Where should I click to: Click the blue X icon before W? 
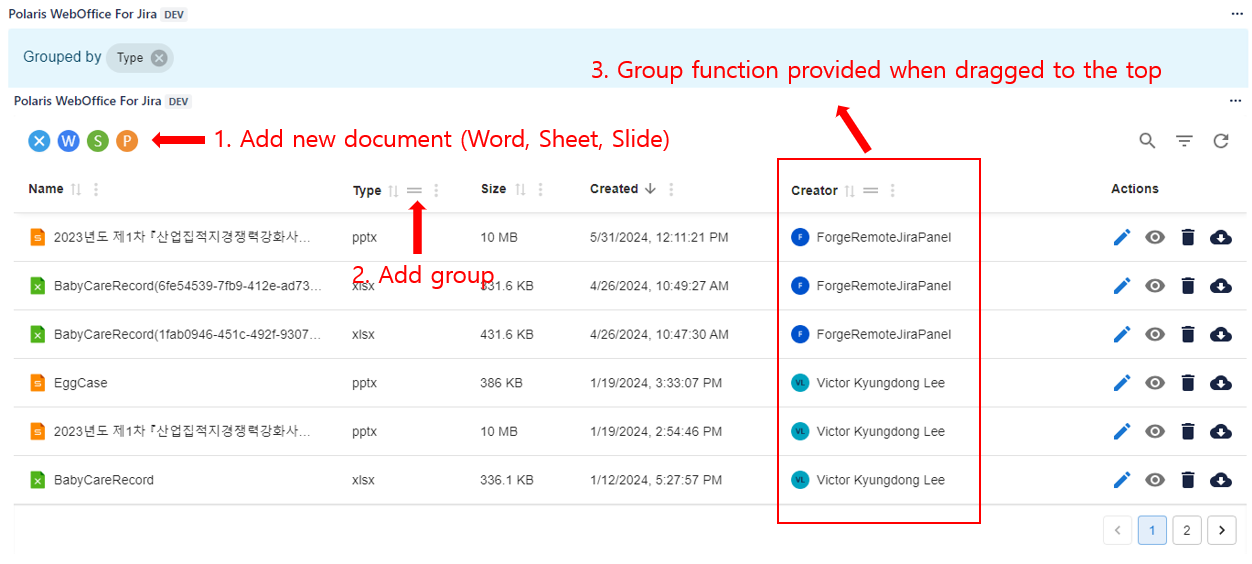click(39, 141)
